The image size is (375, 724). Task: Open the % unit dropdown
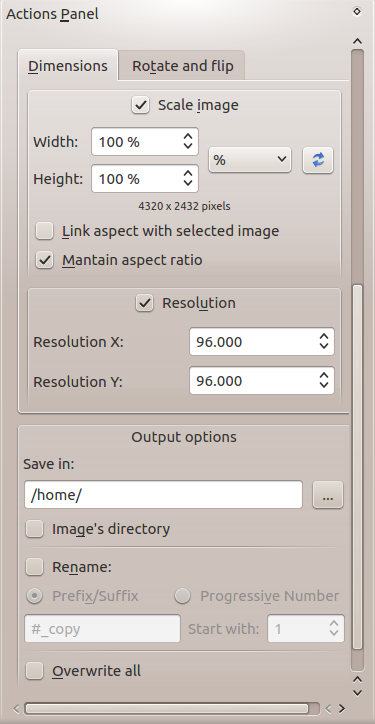click(x=250, y=160)
